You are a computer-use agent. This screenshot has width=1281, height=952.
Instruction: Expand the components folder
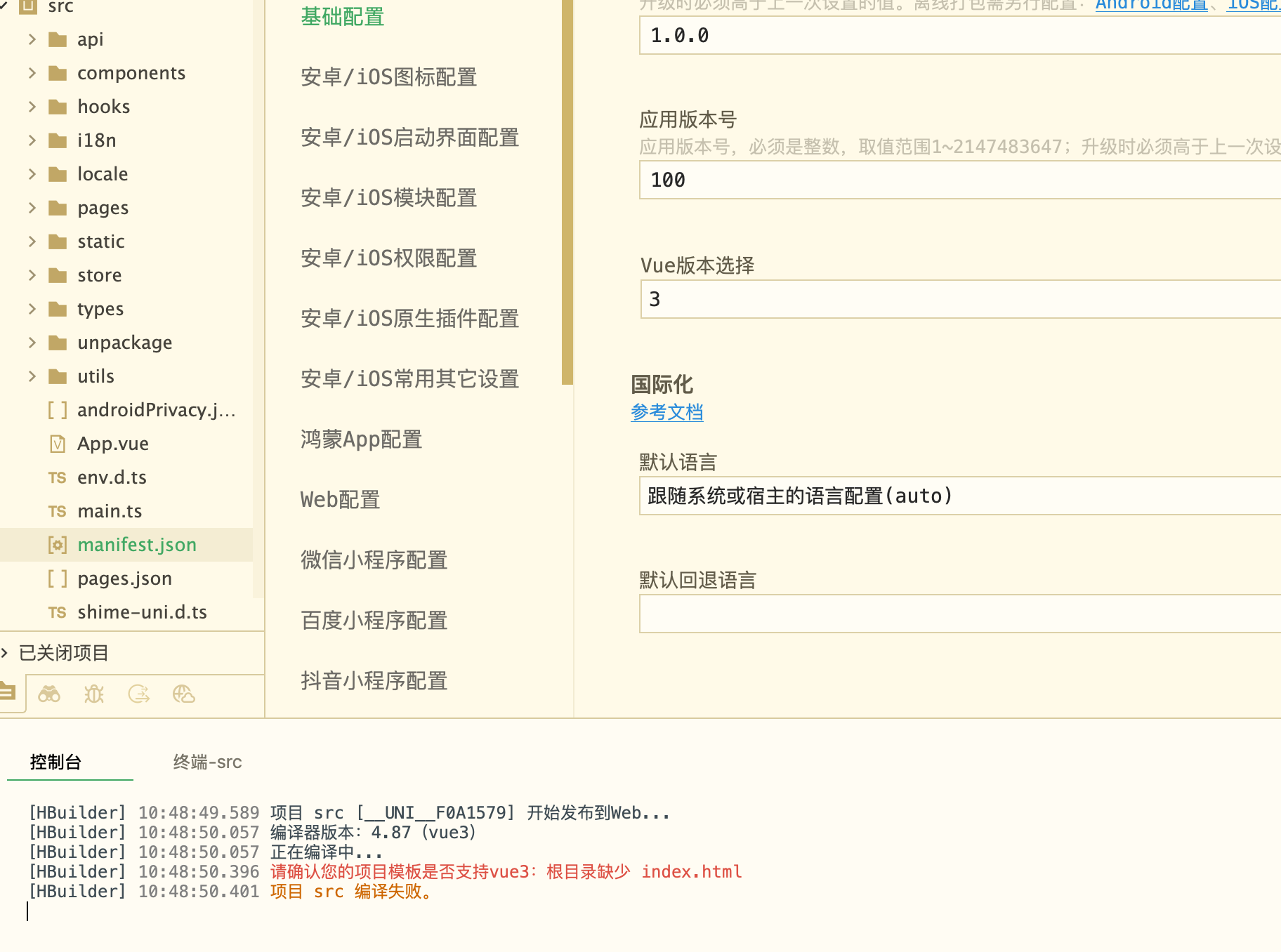coord(32,73)
